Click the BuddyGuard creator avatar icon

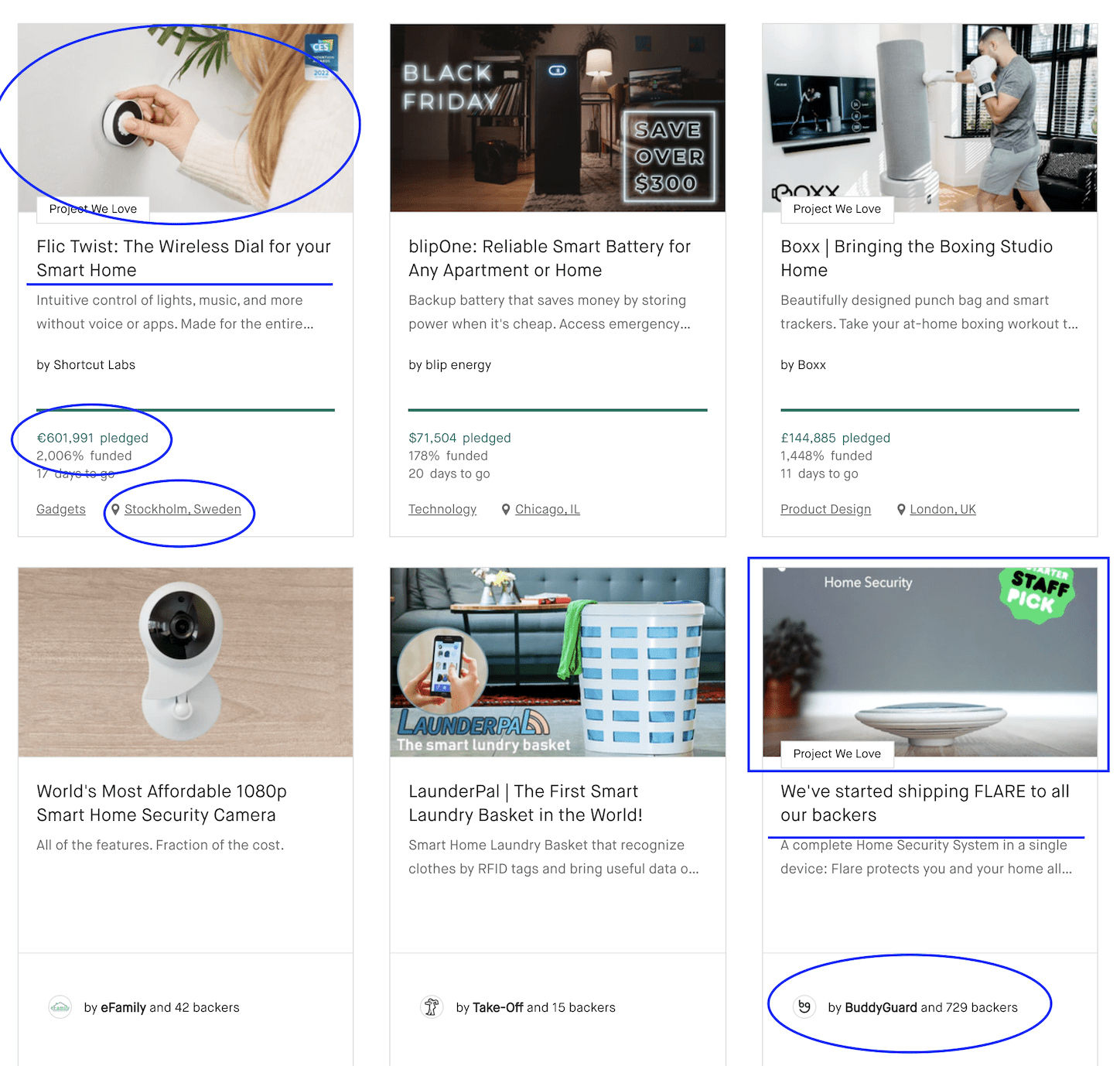[x=804, y=1007]
